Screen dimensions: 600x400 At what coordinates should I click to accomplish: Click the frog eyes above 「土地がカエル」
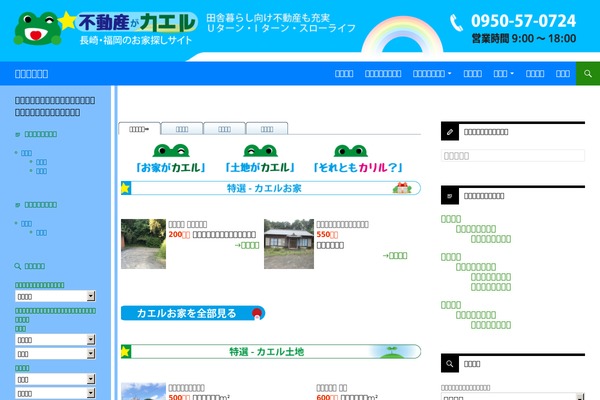tap(261, 150)
